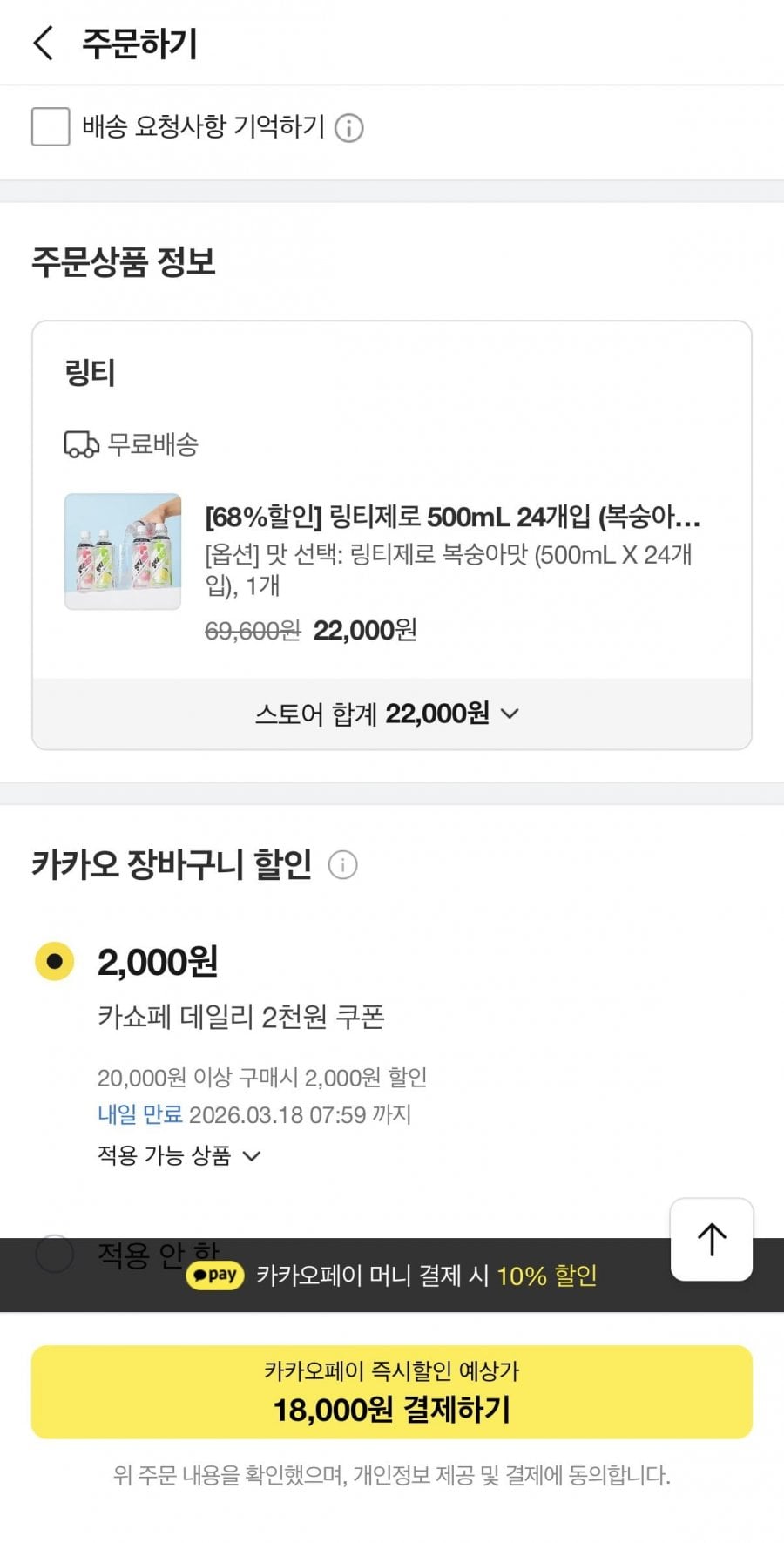Go back using the header arrow
This screenshot has width=784, height=1543.
(x=44, y=43)
